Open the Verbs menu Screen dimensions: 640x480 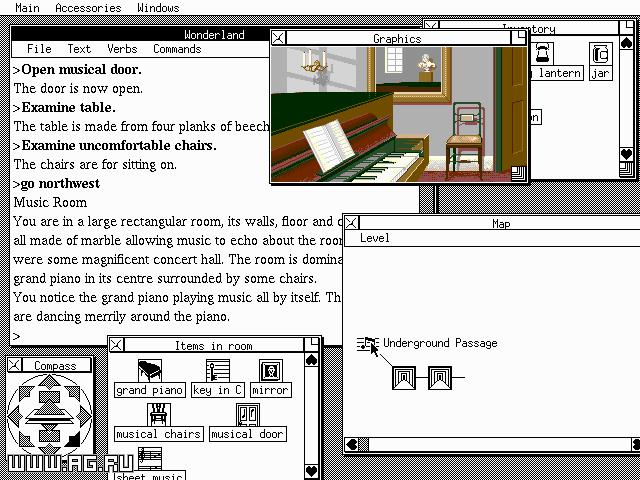pyautogui.click(x=122, y=49)
